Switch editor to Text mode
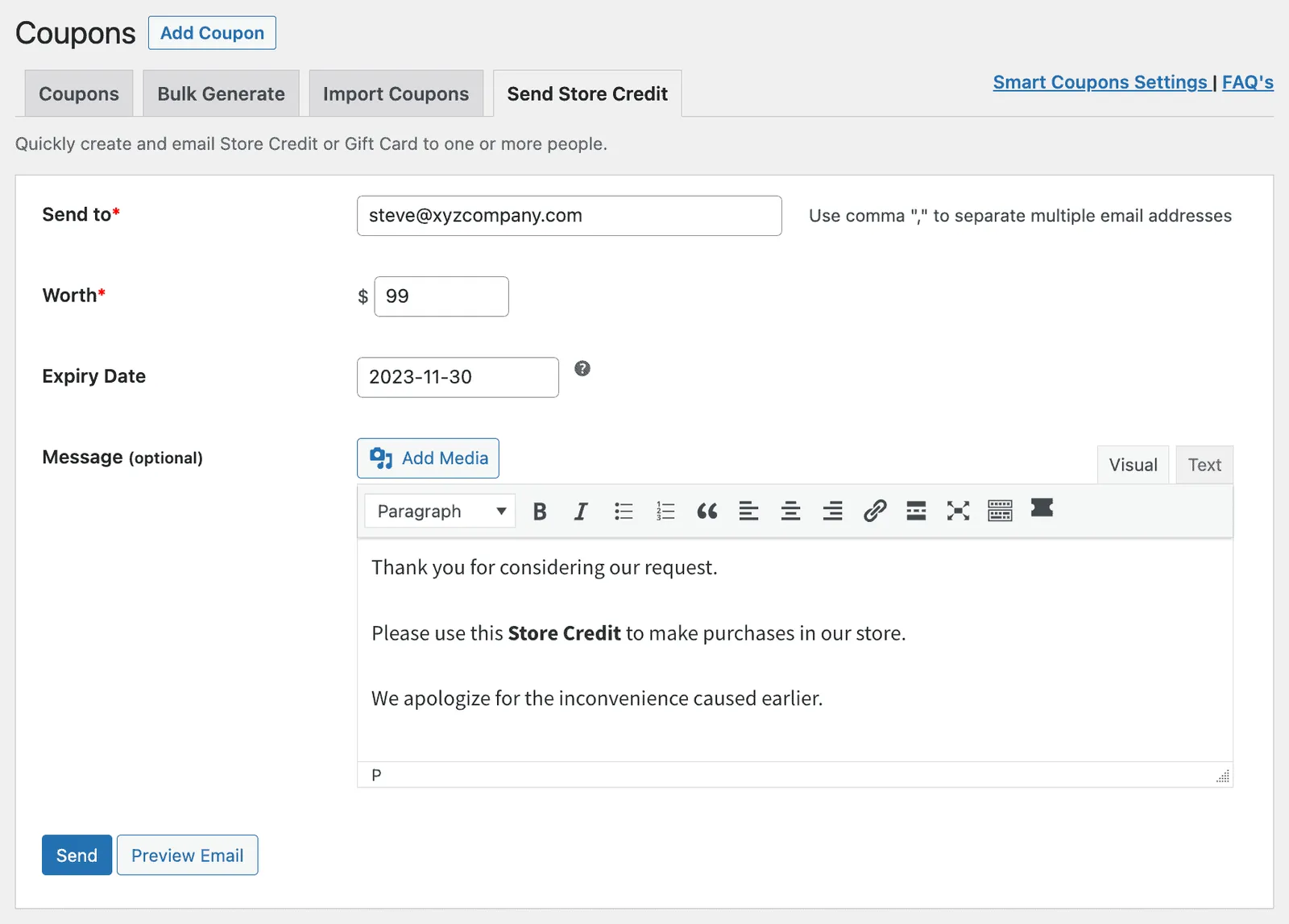Image resolution: width=1289 pixels, height=924 pixels. 1204,465
